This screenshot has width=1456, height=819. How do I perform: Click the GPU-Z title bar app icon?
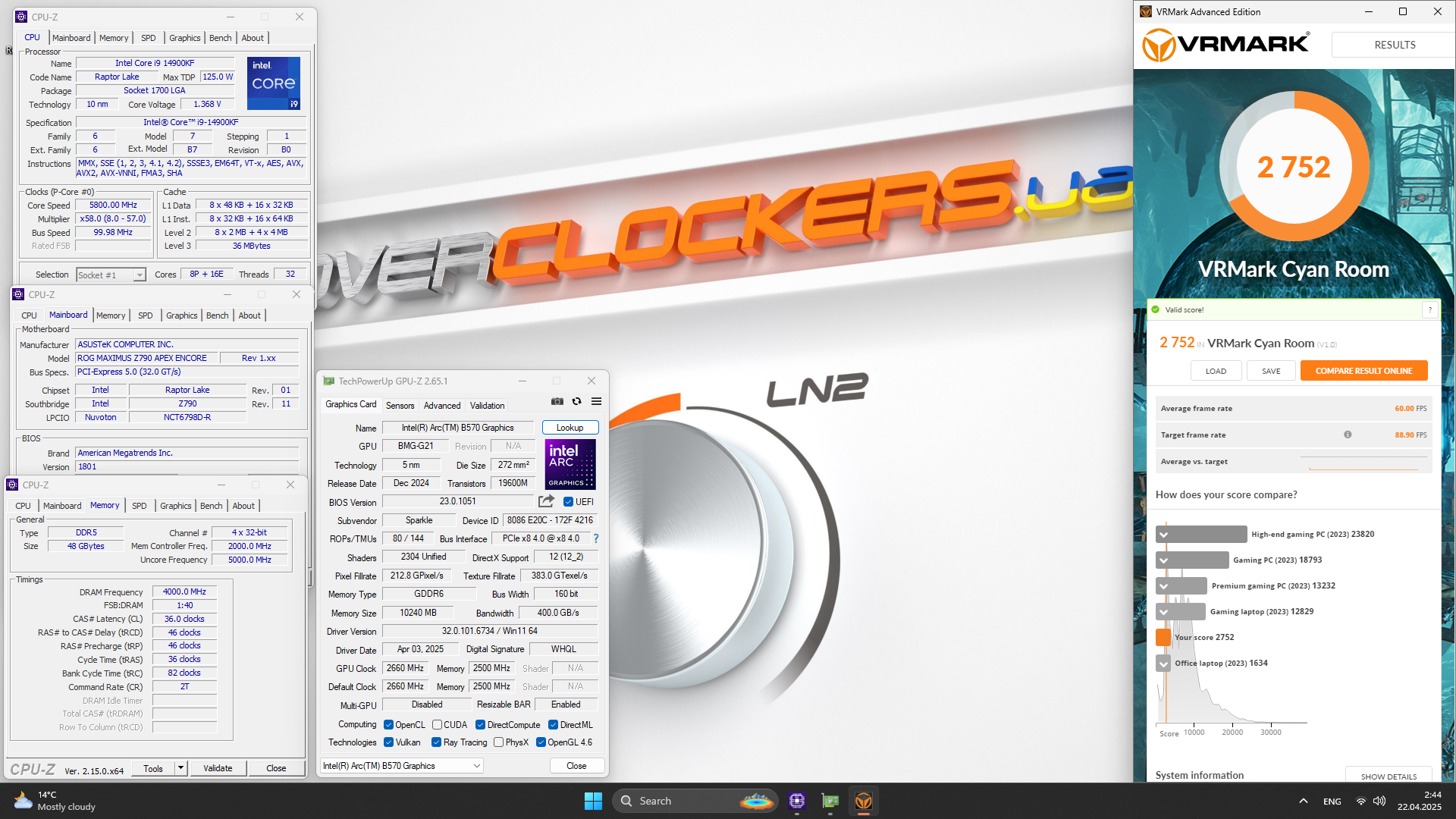[x=328, y=381]
